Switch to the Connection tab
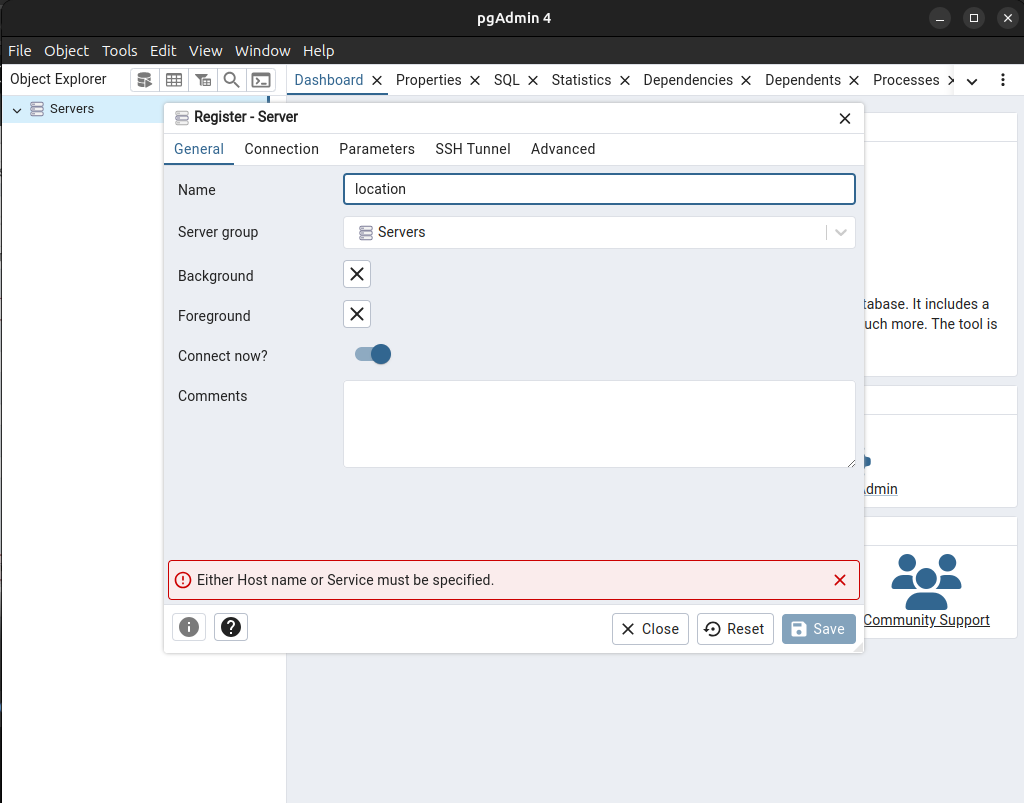Viewport: 1024px width, 803px height. point(281,149)
